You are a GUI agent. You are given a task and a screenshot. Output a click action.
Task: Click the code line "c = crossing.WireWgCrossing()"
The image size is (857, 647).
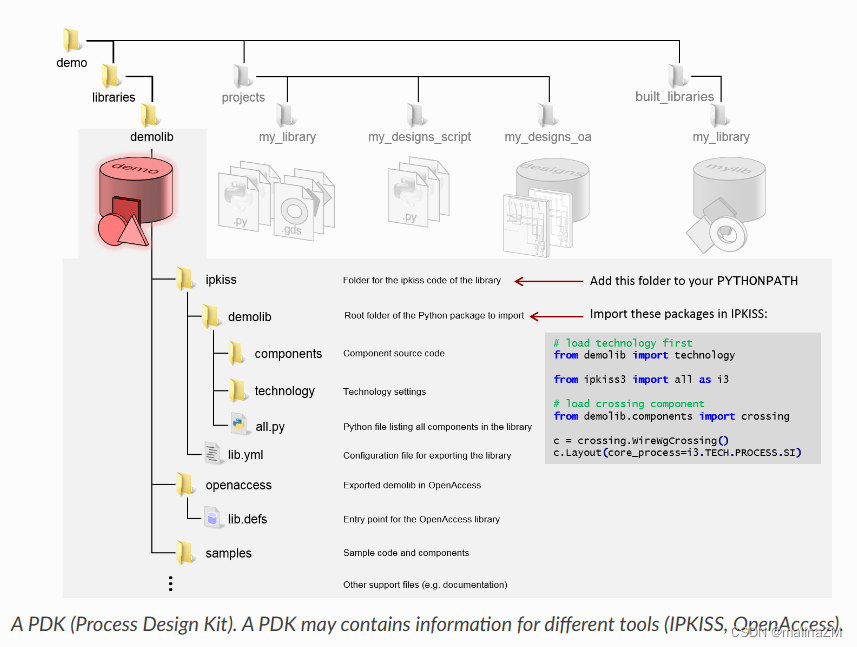(641, 440)
